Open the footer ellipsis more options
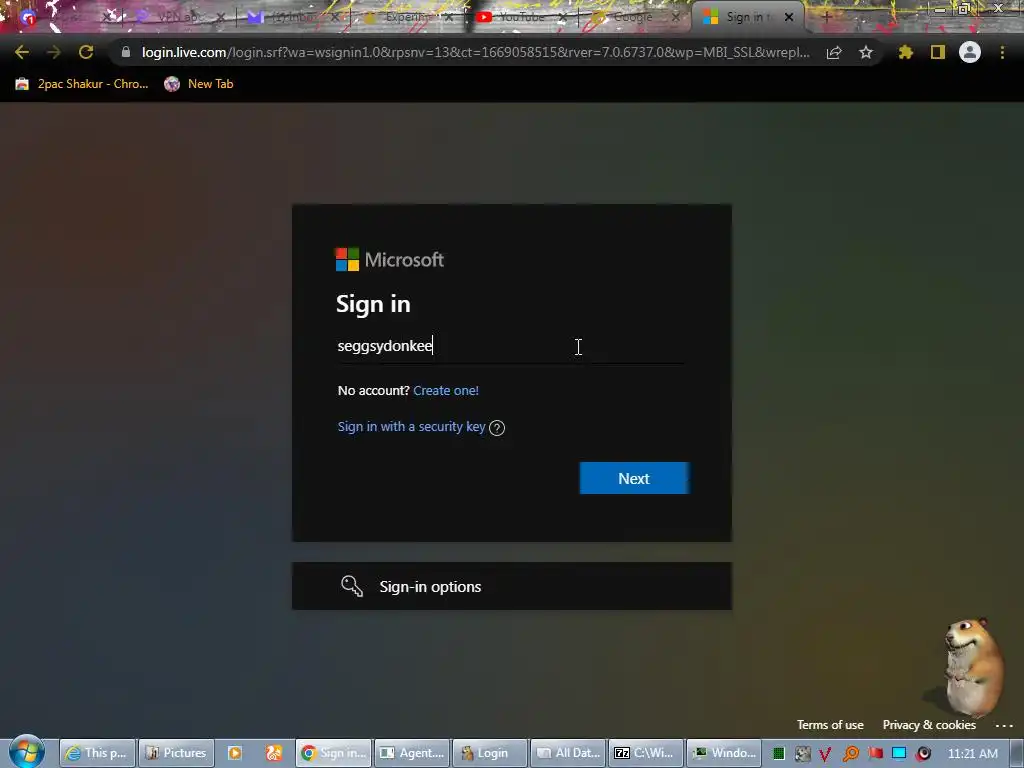Viewport: 1024px width, 768px height. click(1004, 726)
